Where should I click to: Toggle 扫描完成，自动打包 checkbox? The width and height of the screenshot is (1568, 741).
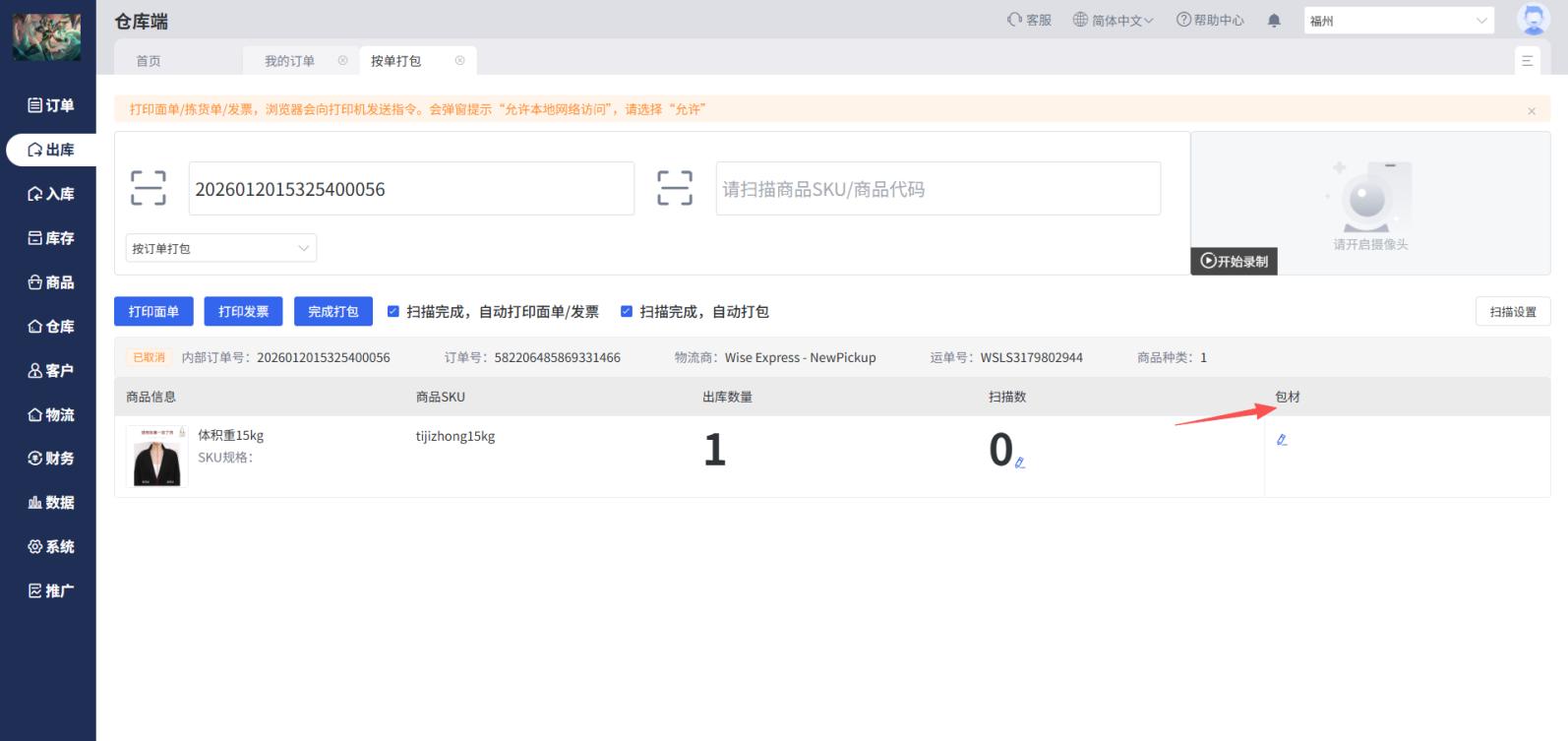click(x=627, y=312)
